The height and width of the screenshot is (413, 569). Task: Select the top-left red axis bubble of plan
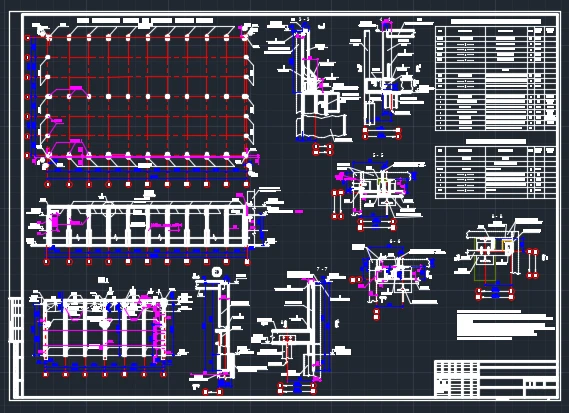tap(27, 37)
